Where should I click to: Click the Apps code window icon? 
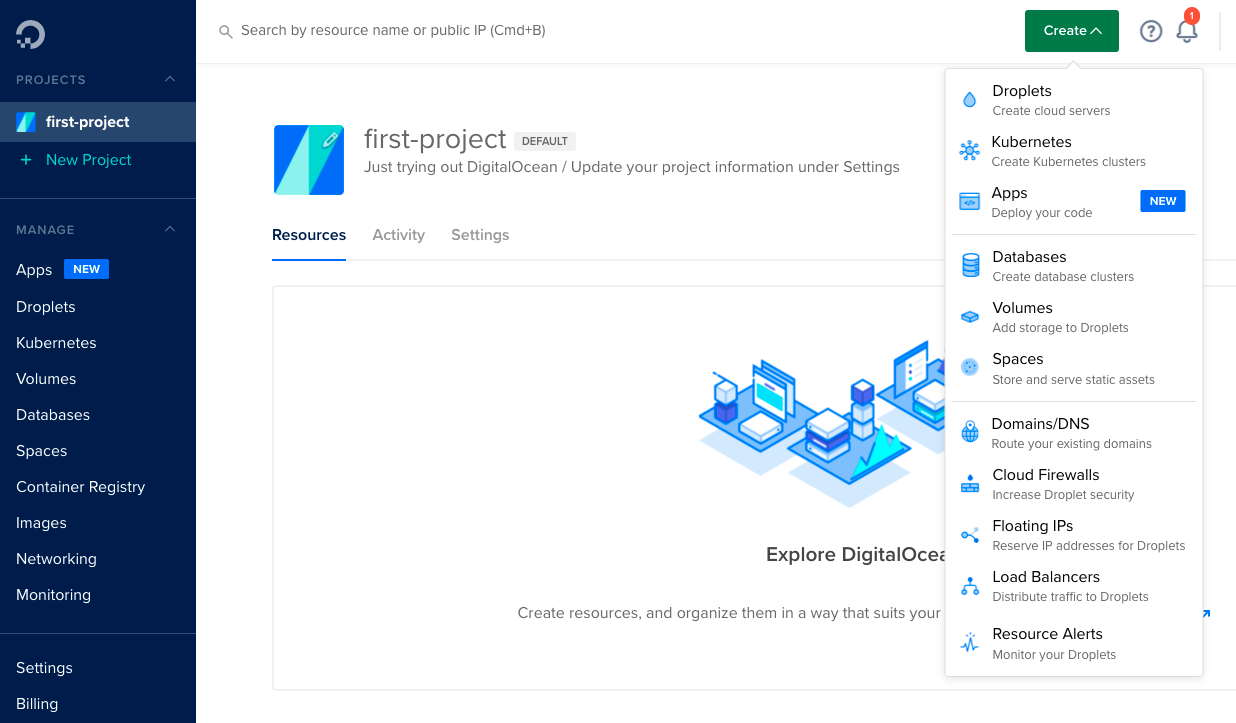coord(969,202)
